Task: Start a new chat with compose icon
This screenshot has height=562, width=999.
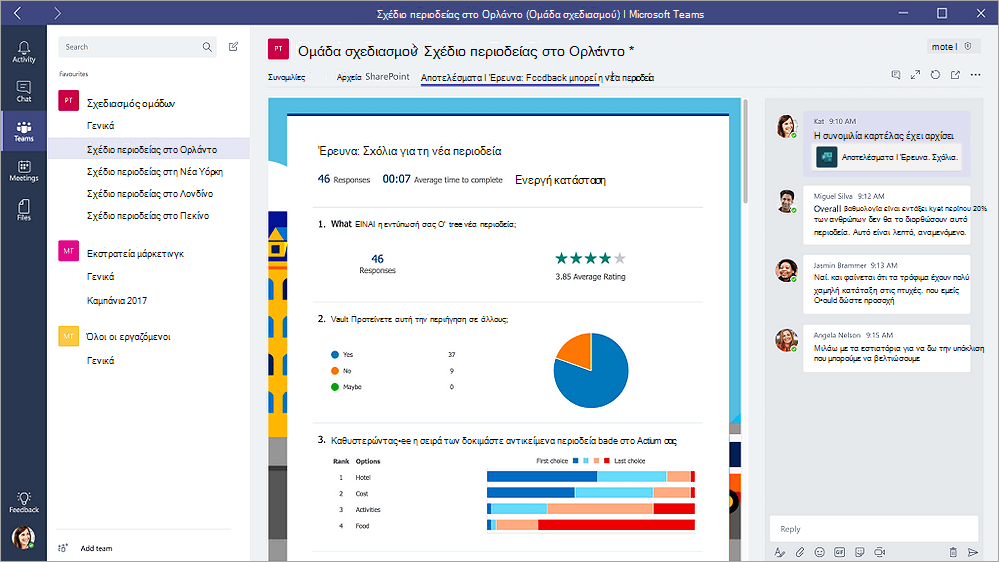Action: [234, 47]
